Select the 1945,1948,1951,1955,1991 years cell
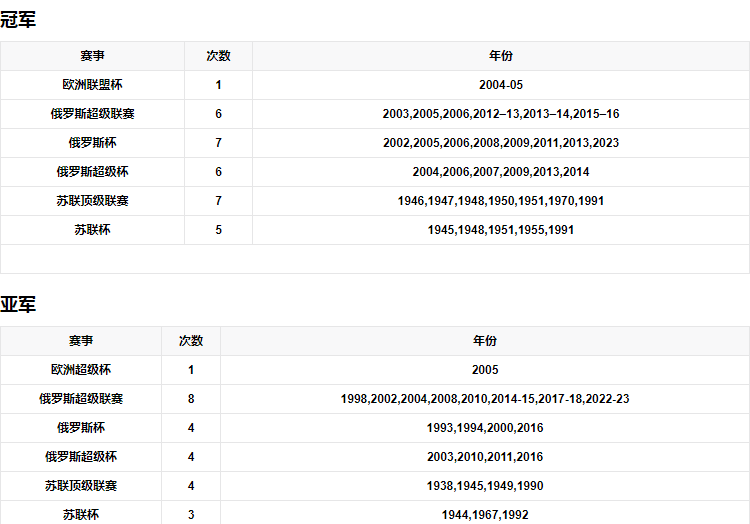The width and height of the screenshot is (750, 524). [500, 230]
